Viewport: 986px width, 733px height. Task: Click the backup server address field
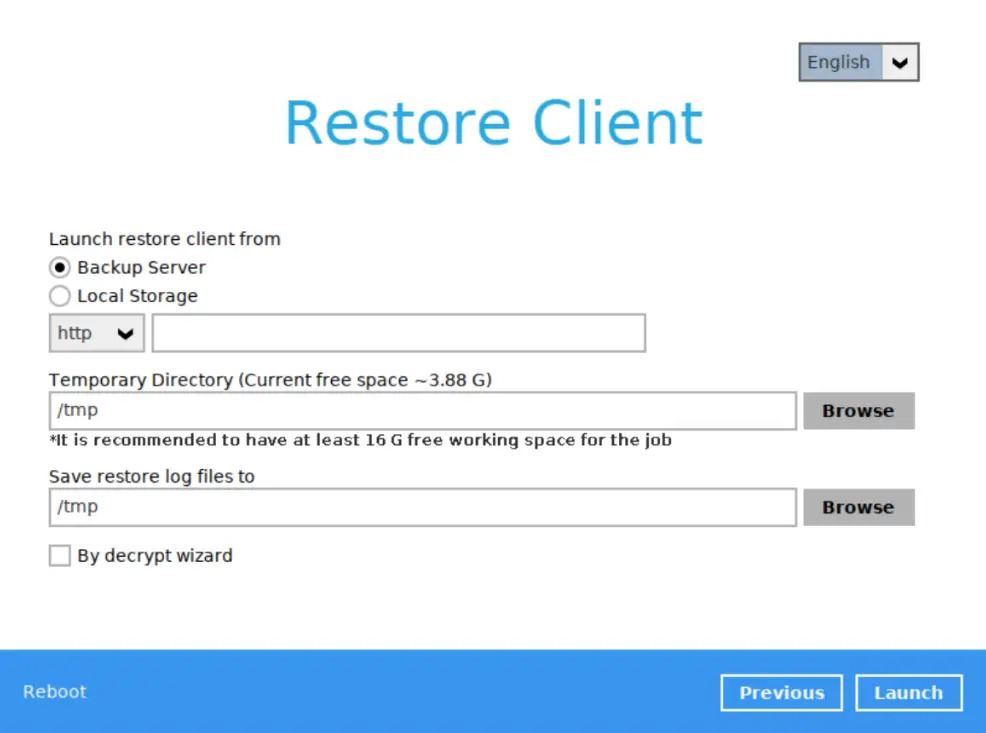click(x=398, y=333)
